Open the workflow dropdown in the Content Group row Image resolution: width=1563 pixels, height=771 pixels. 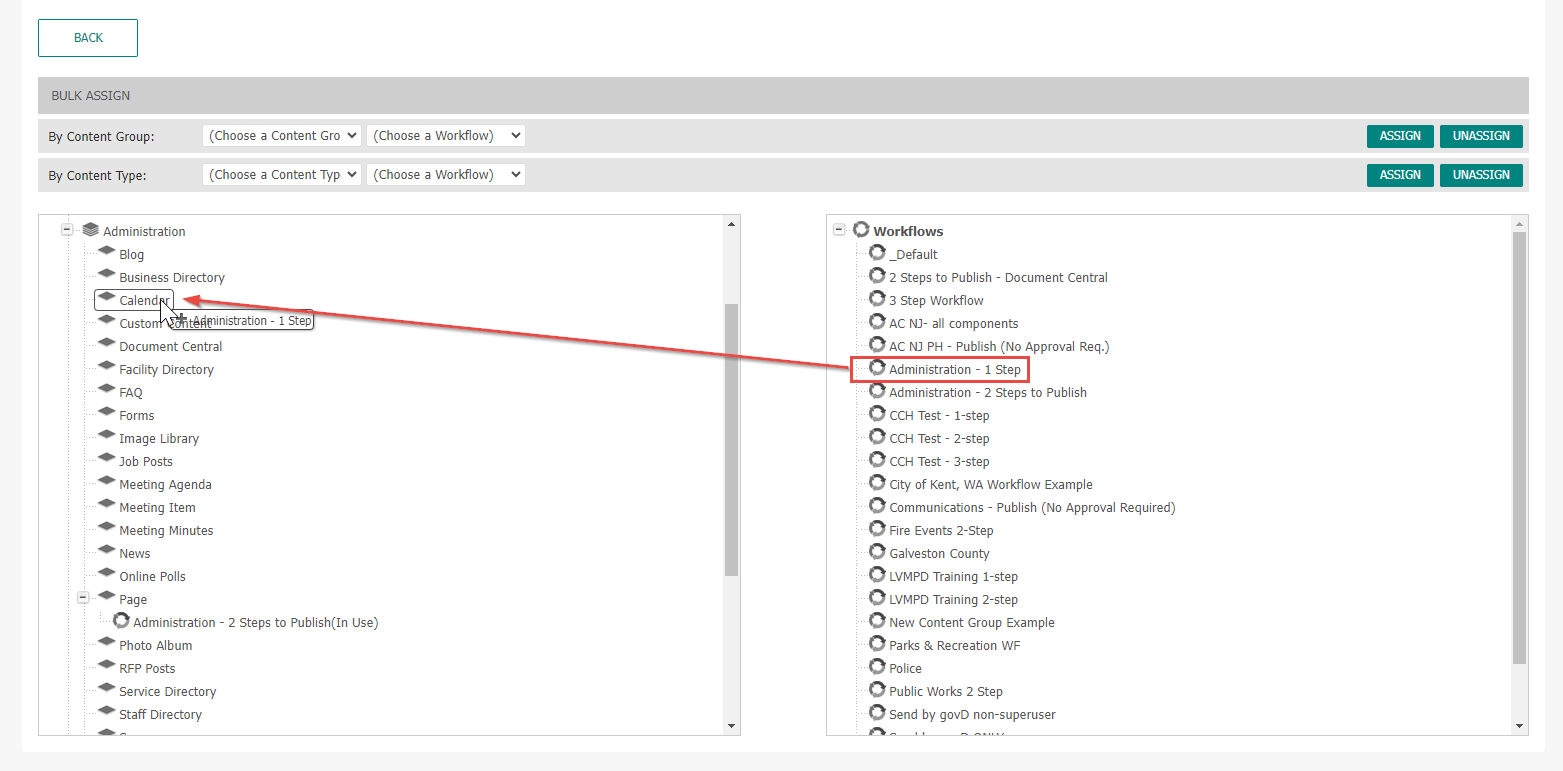[445, 134]
